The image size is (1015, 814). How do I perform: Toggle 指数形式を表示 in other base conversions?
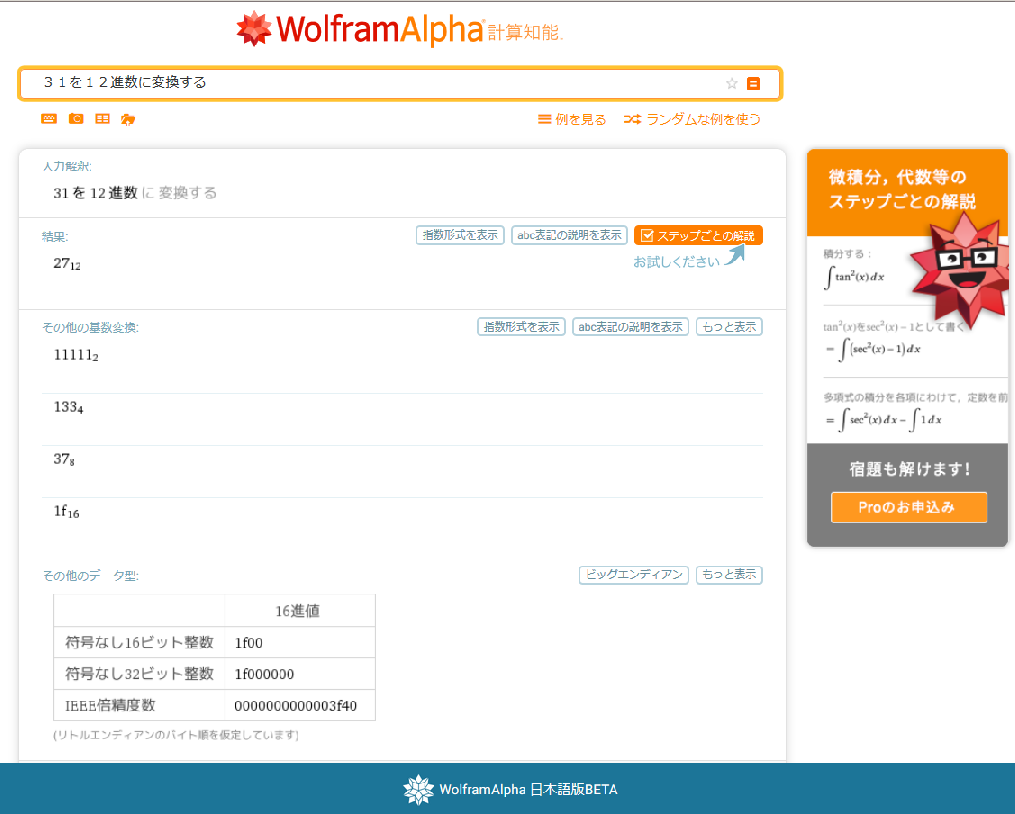click(521, 327)
